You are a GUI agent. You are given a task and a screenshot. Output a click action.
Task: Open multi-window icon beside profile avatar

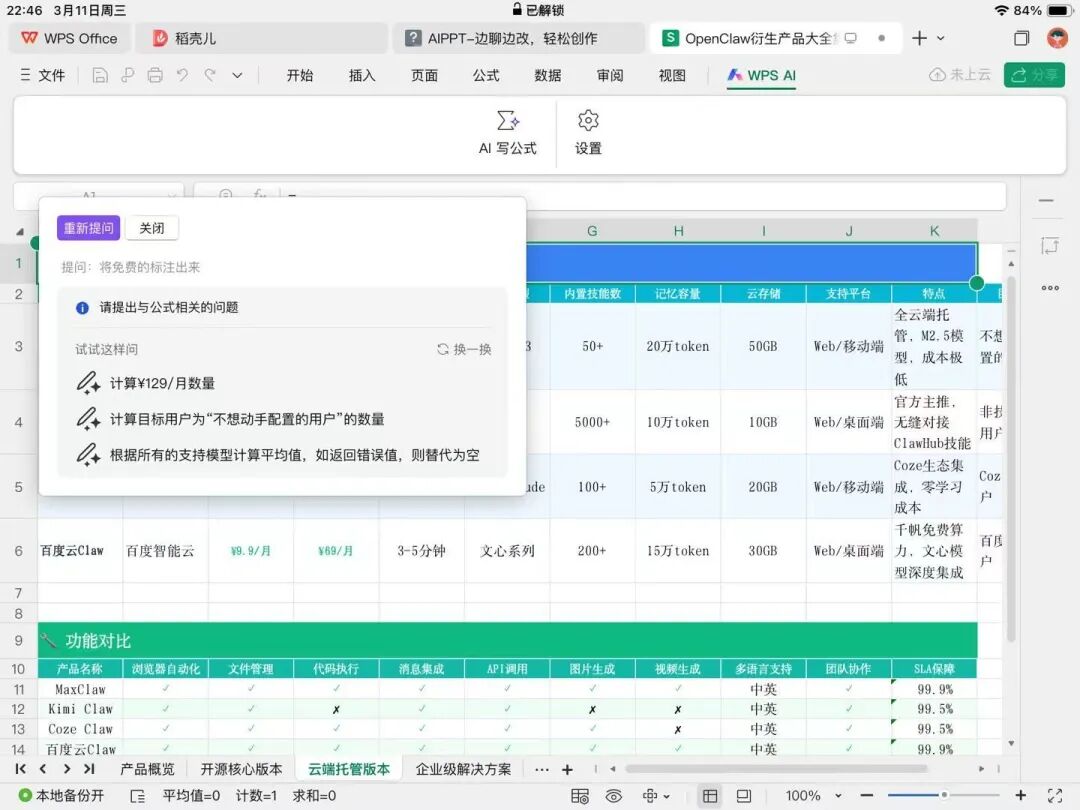click(1021, 39)
